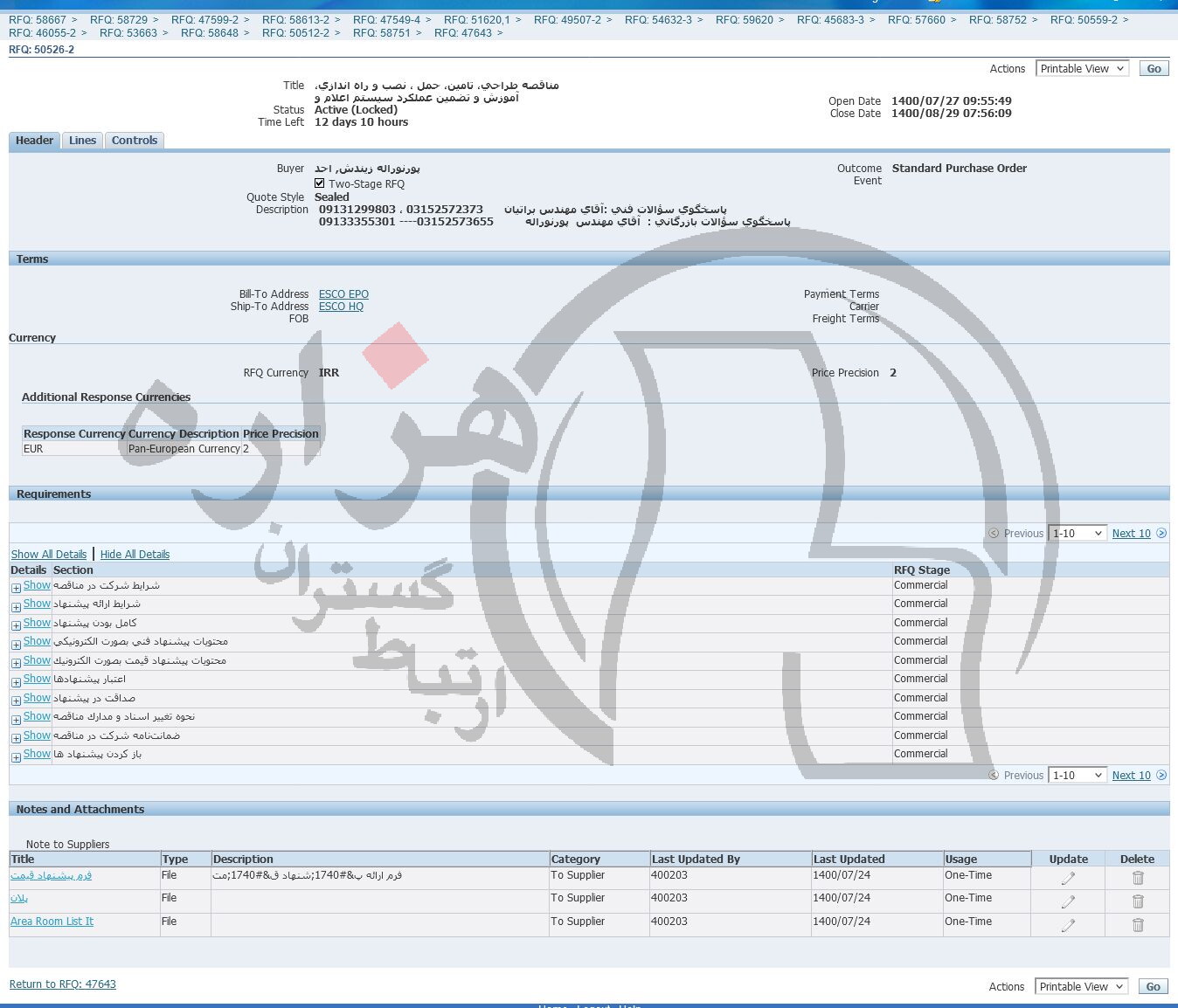Open the پلان attachment link

(19, 898)
